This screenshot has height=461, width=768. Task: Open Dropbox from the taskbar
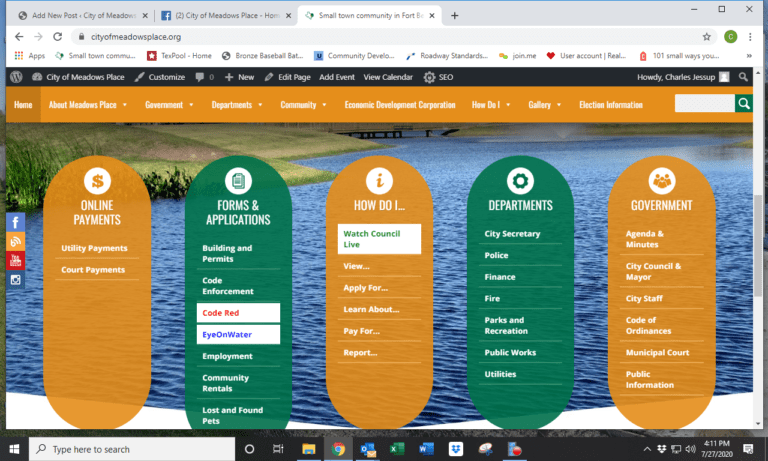456,449
